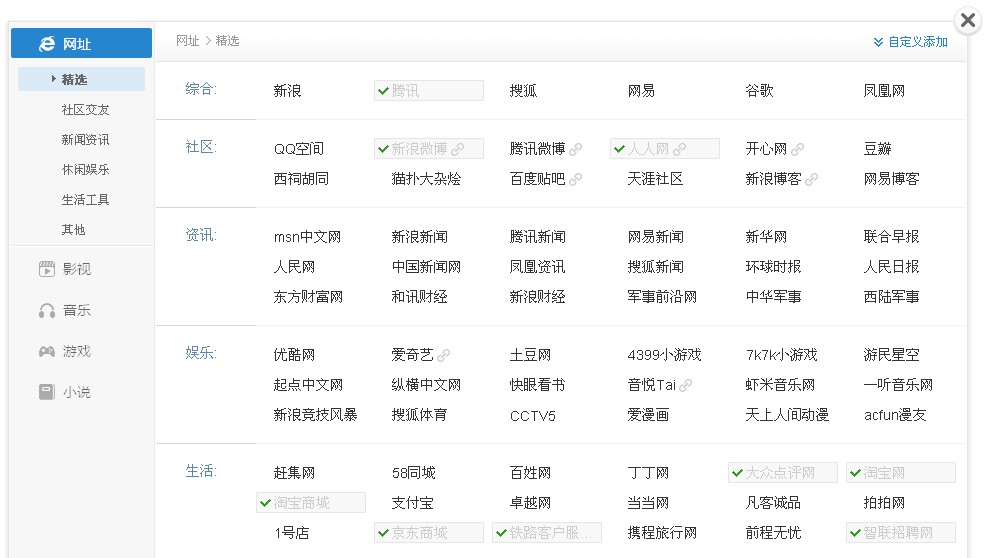Uncheck the selected 淘宝商城 site
Viewport: 998px width, 558px height.
pos(311,503)
